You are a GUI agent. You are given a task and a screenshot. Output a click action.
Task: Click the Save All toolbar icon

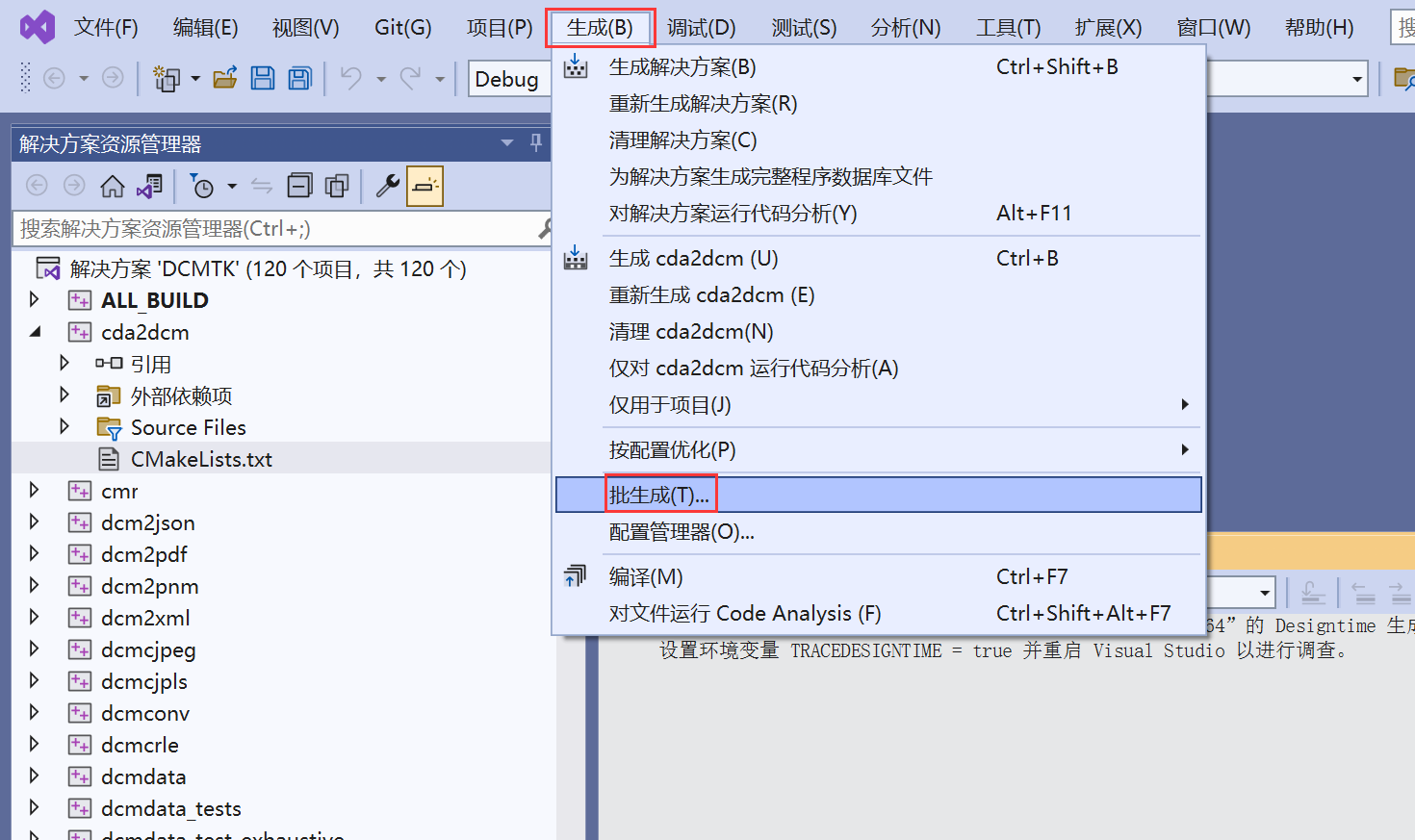[x=300, y=78]
